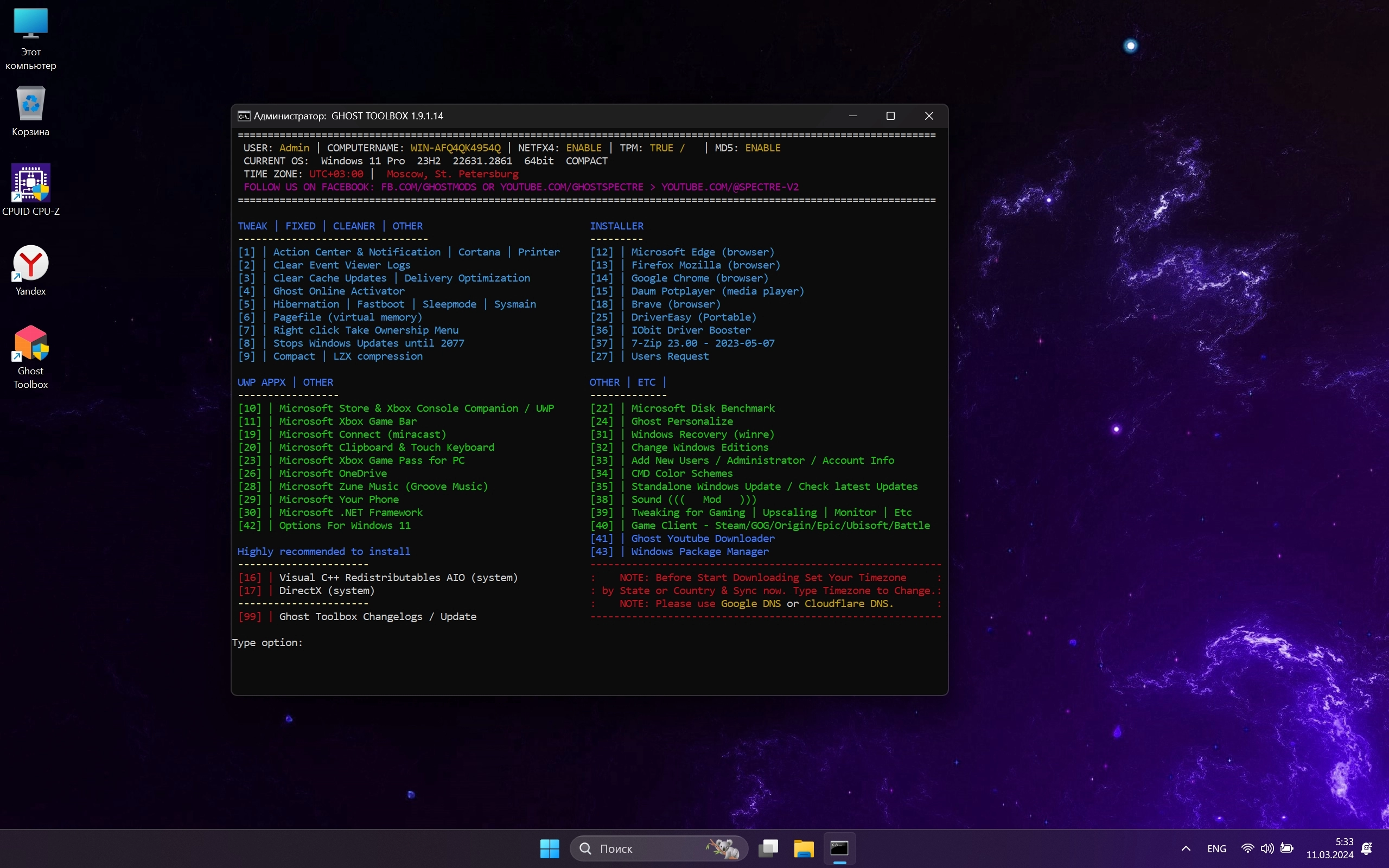Open the Wi-Fi network tray icon
The height and width of the screenshot is (868, 1389).
(1247, 848)
